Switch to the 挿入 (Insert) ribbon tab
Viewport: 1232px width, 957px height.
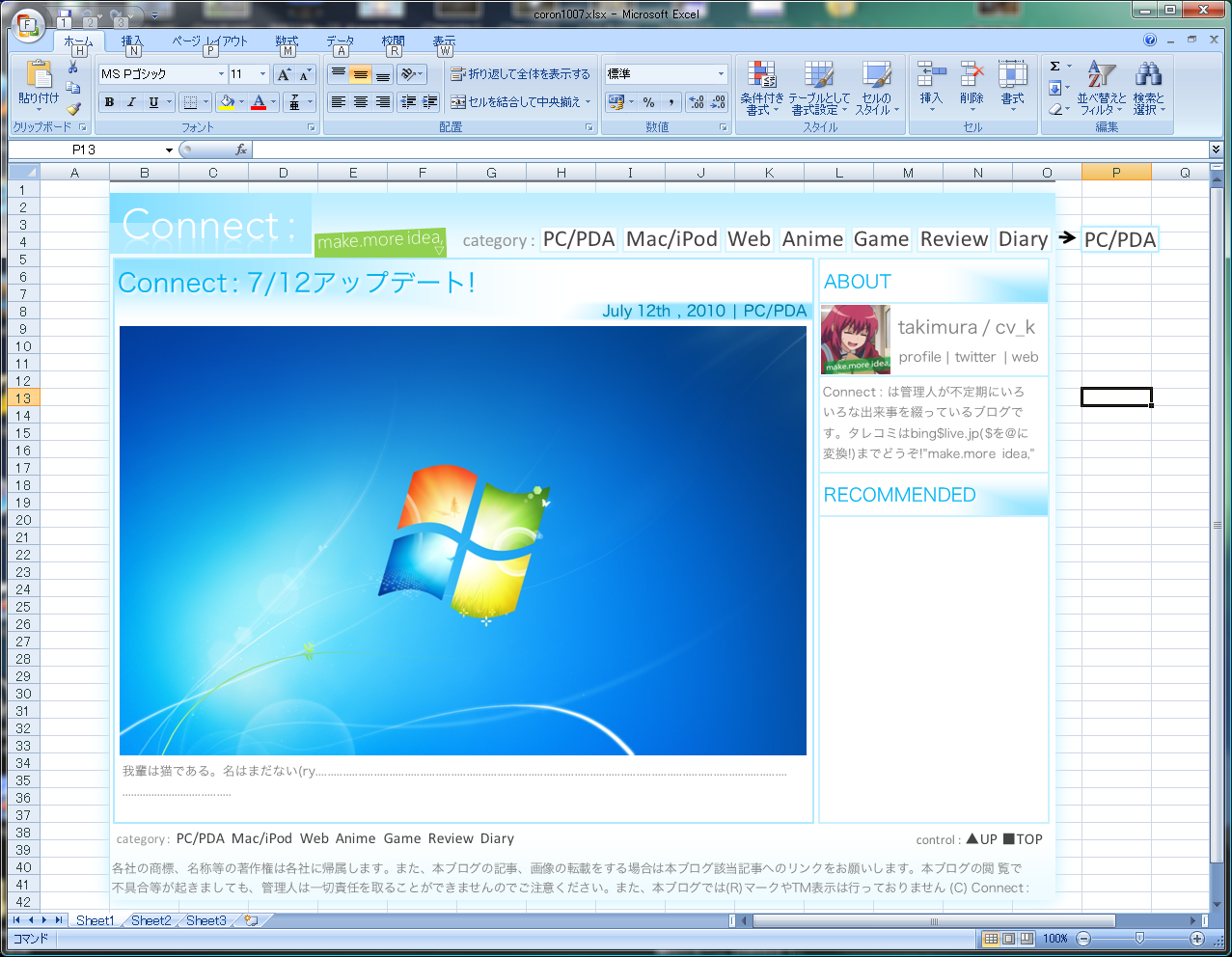pyautogui.click(x=131, y=41)
